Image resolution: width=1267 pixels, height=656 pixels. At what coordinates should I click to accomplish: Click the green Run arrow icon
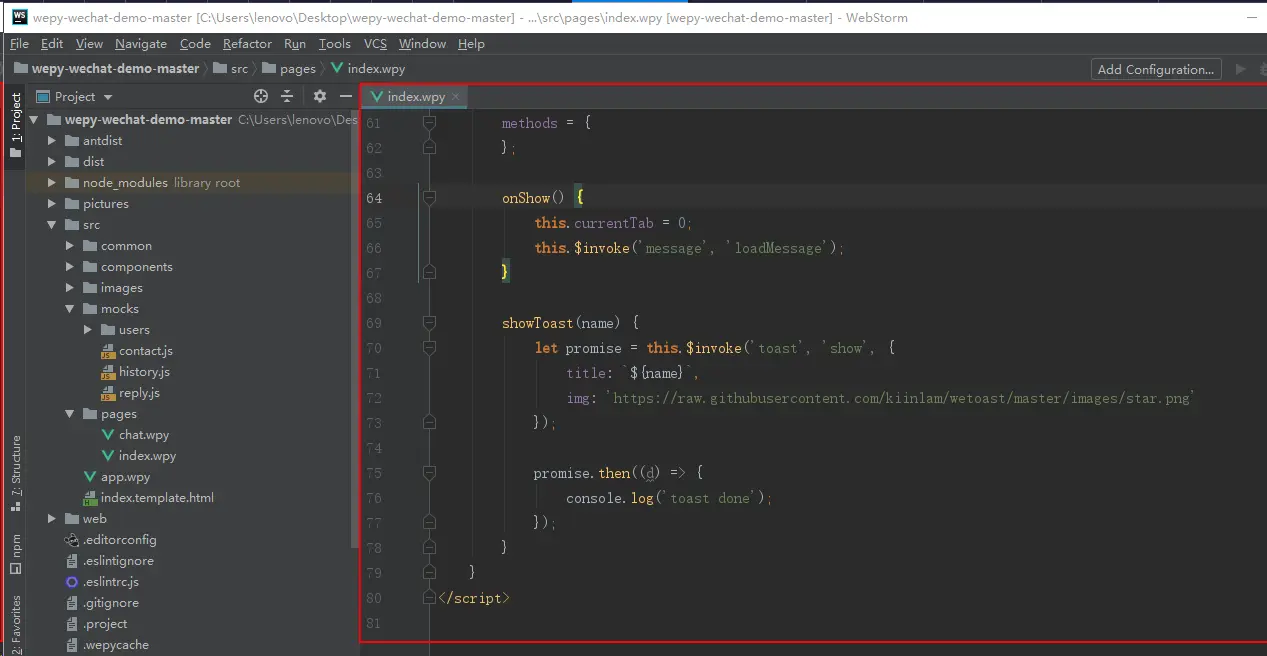1241,69
